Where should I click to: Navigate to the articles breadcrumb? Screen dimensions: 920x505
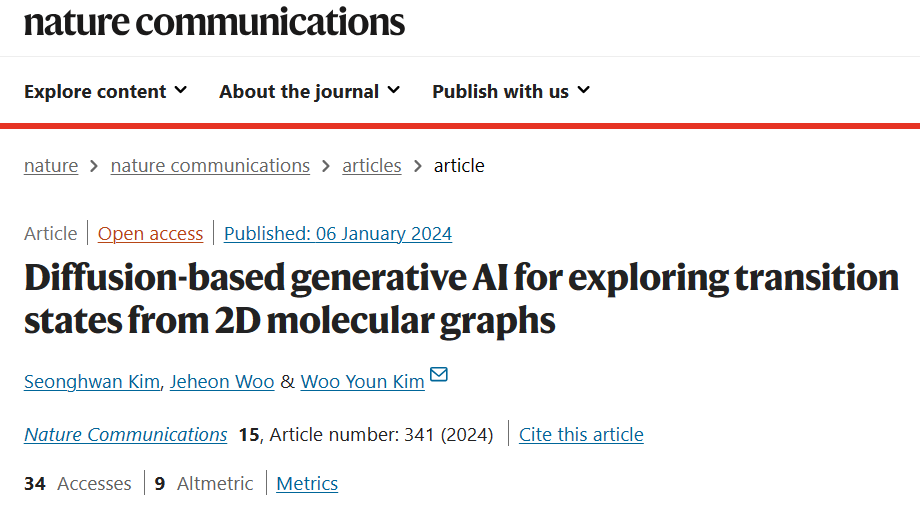point(372,166)
